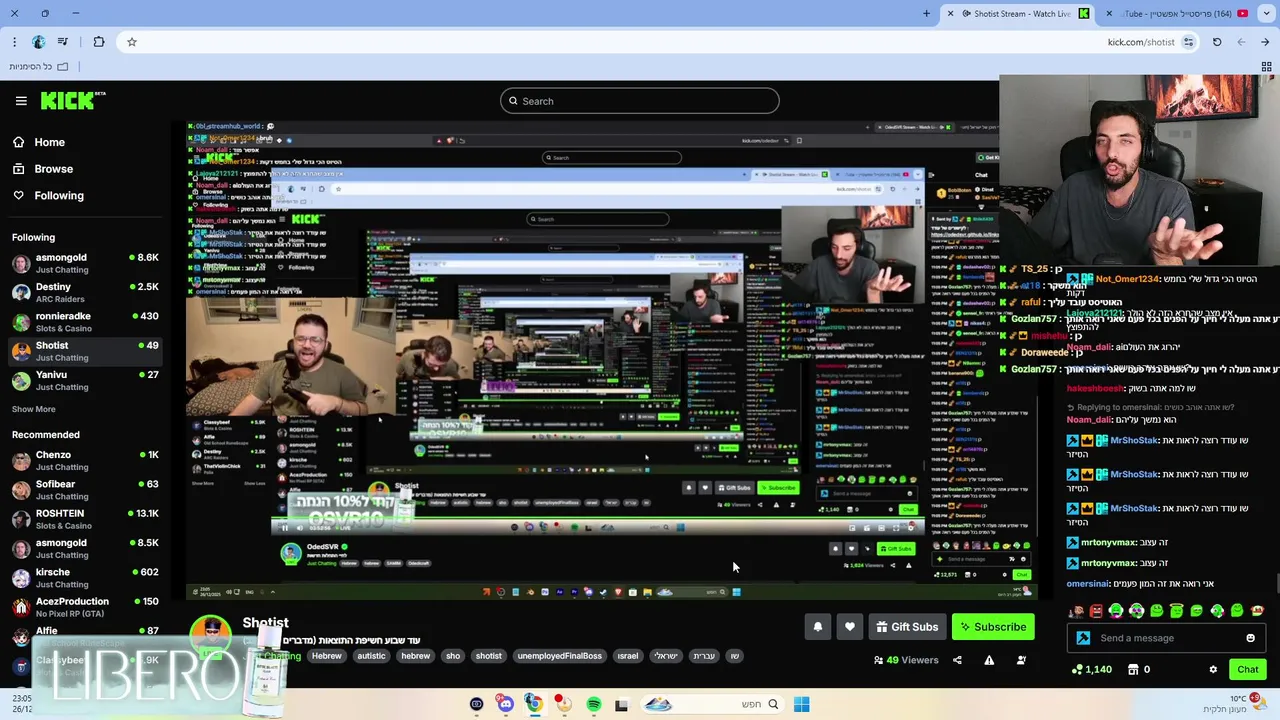Viewport: 1280px width, 720px height.
Task: Click the green Subscribe button
Action: click(993, 627)
